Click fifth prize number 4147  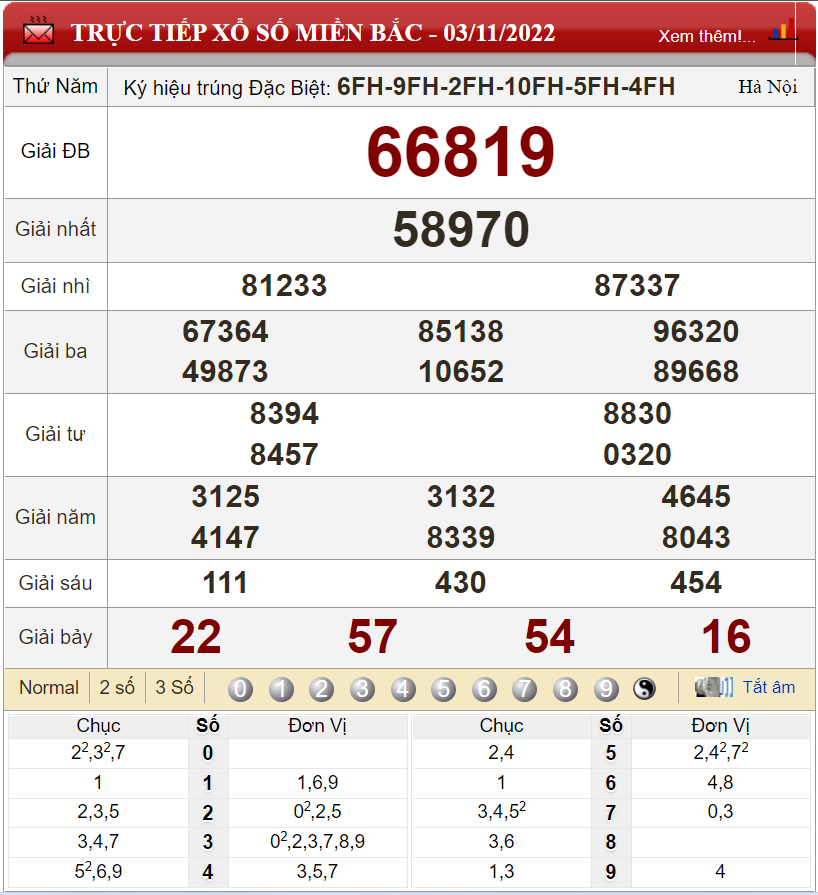tap(225, 538)
